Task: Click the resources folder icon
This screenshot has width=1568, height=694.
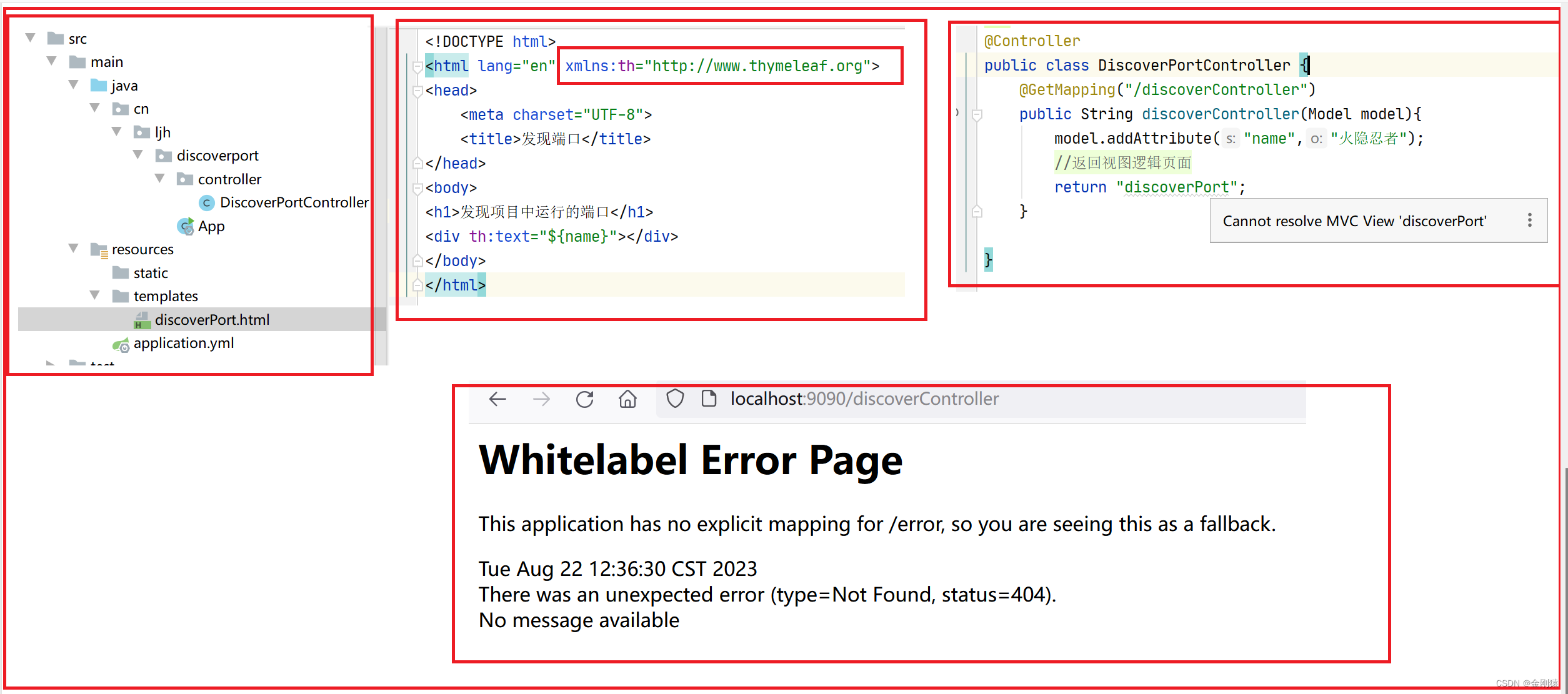Action: [99, 250]
